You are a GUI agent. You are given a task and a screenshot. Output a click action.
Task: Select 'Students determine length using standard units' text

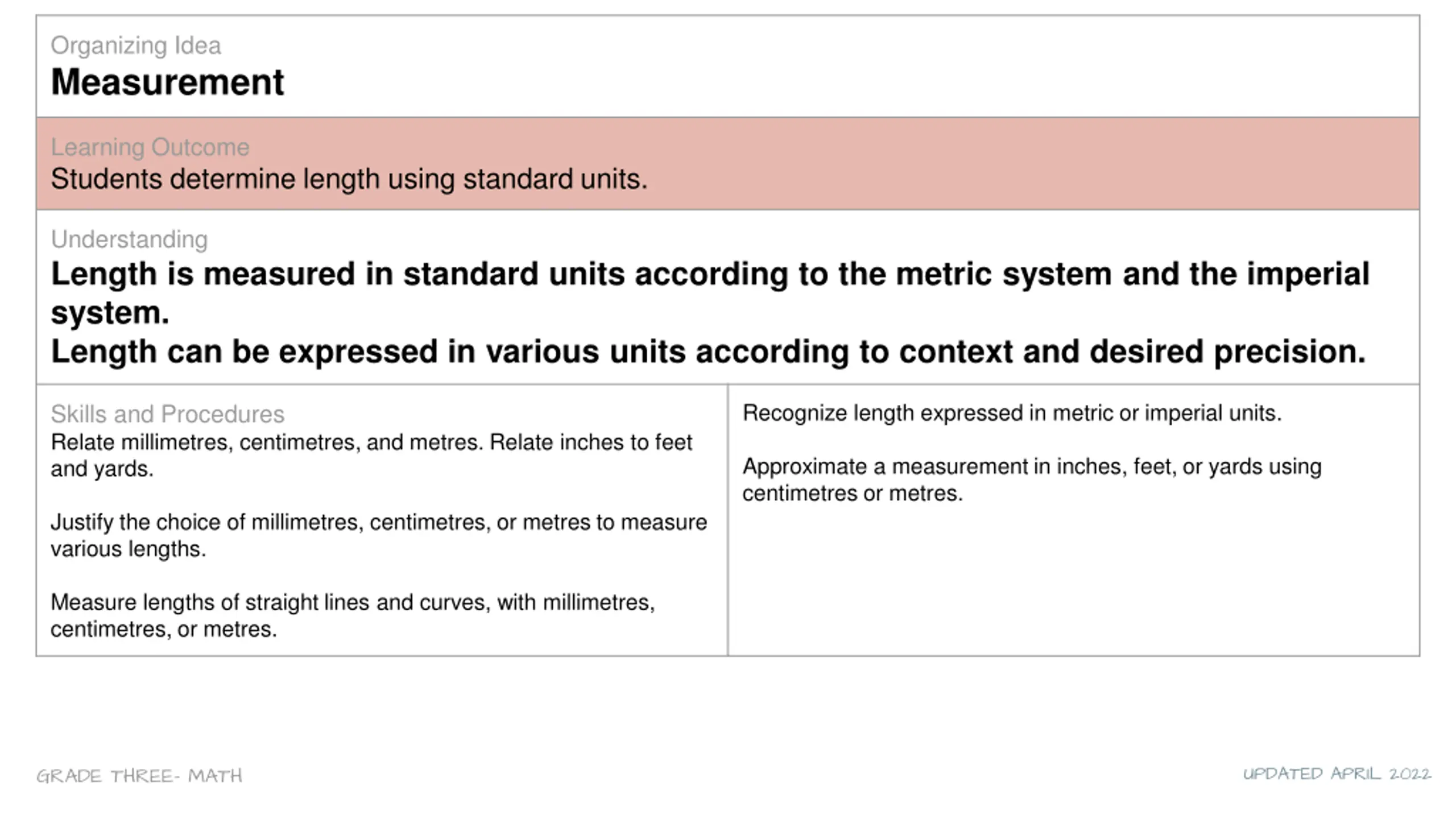tap(349, 179)
